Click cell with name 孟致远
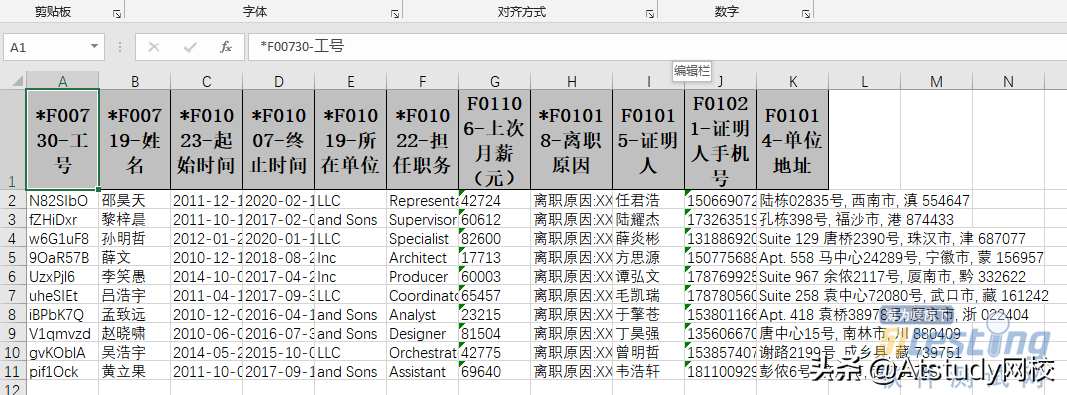This screenshot has width=1067, height=395. point(135,315)
